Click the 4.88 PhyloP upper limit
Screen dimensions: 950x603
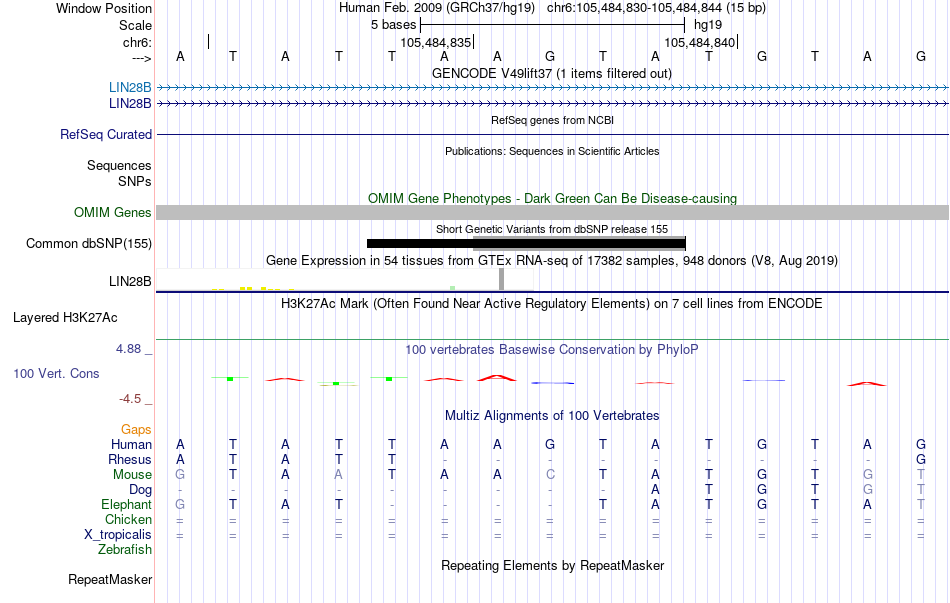coord(128,349)
